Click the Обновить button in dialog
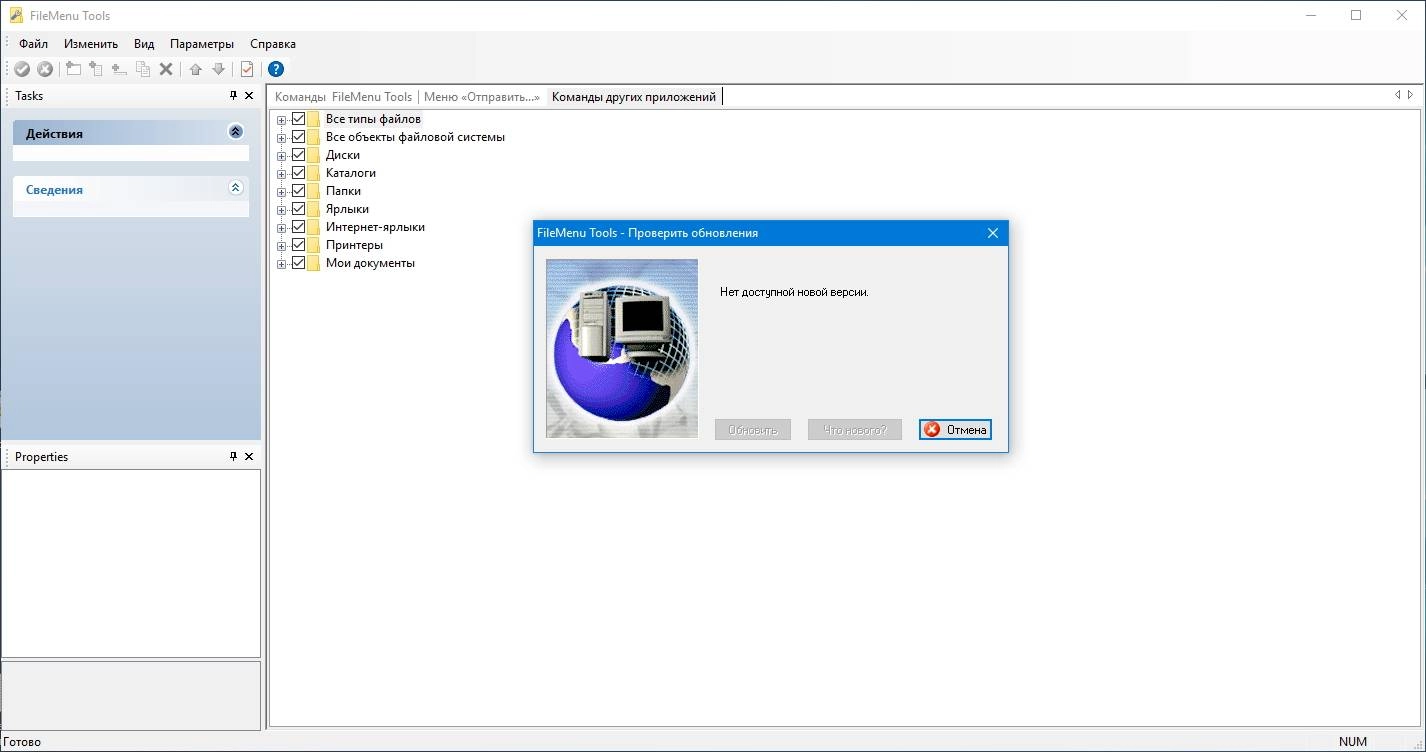Viewport: 1426px width, 752px height. click(x=753, y=430)
